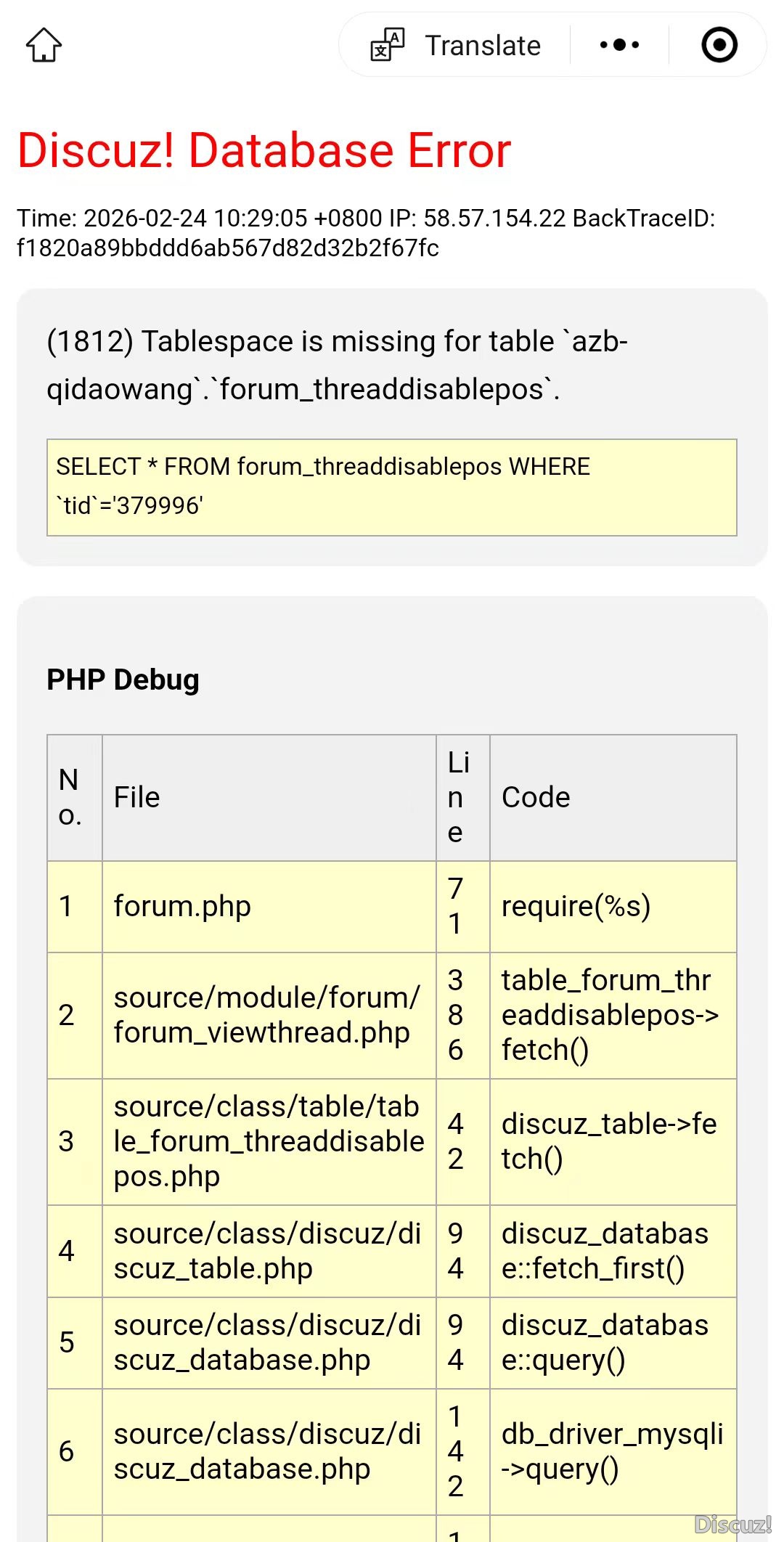This screenshot has width=784, height=1542.
Task: Click the Line column header
Action: pyautogui.click(x=458, y=797)
